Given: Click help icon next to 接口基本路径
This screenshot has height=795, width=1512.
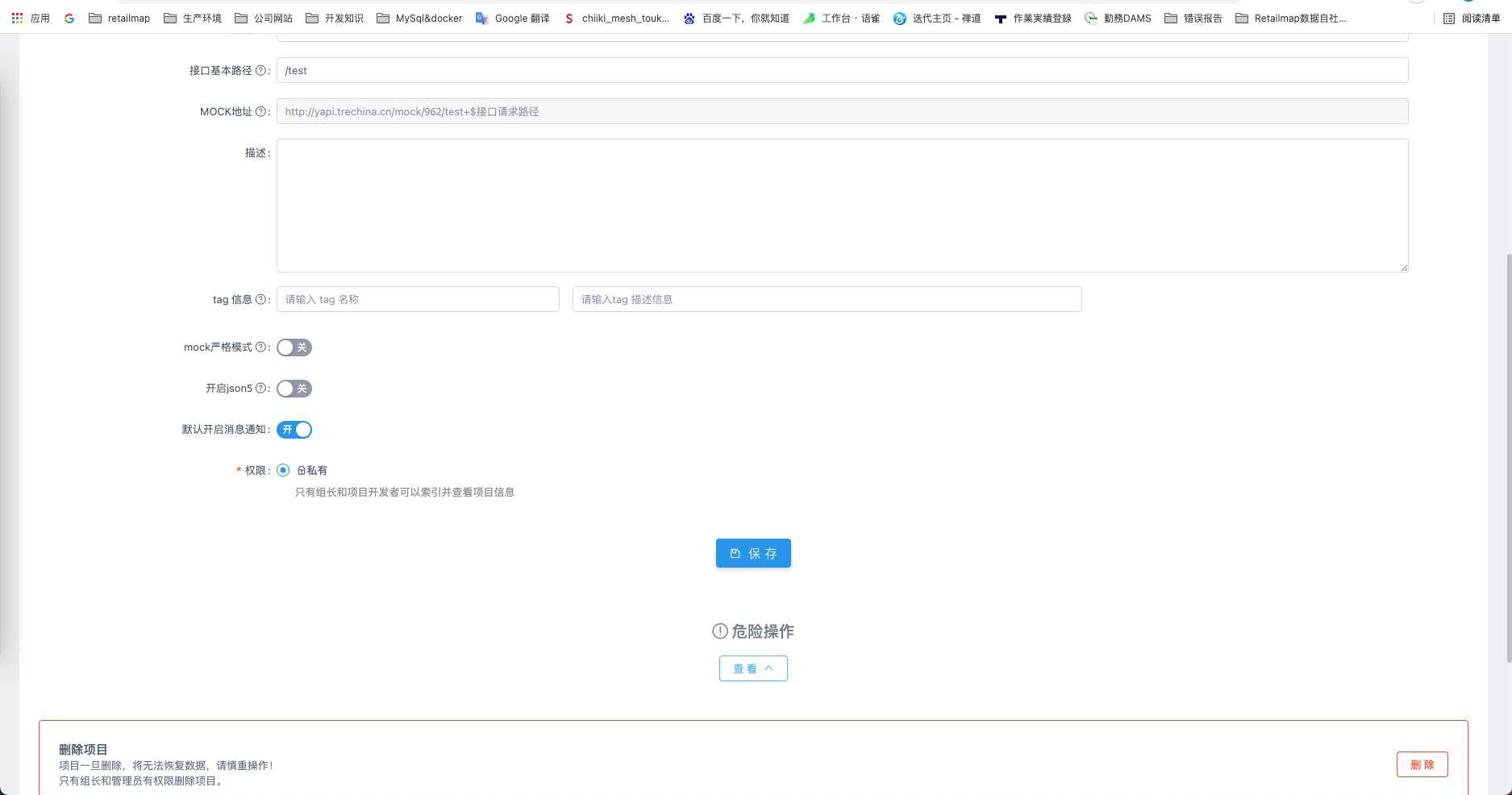Looking at the screenshot, I should pos(260,70).
